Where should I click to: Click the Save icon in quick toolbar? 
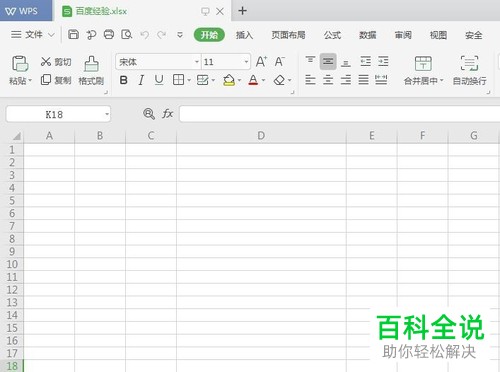click(73, 34)
